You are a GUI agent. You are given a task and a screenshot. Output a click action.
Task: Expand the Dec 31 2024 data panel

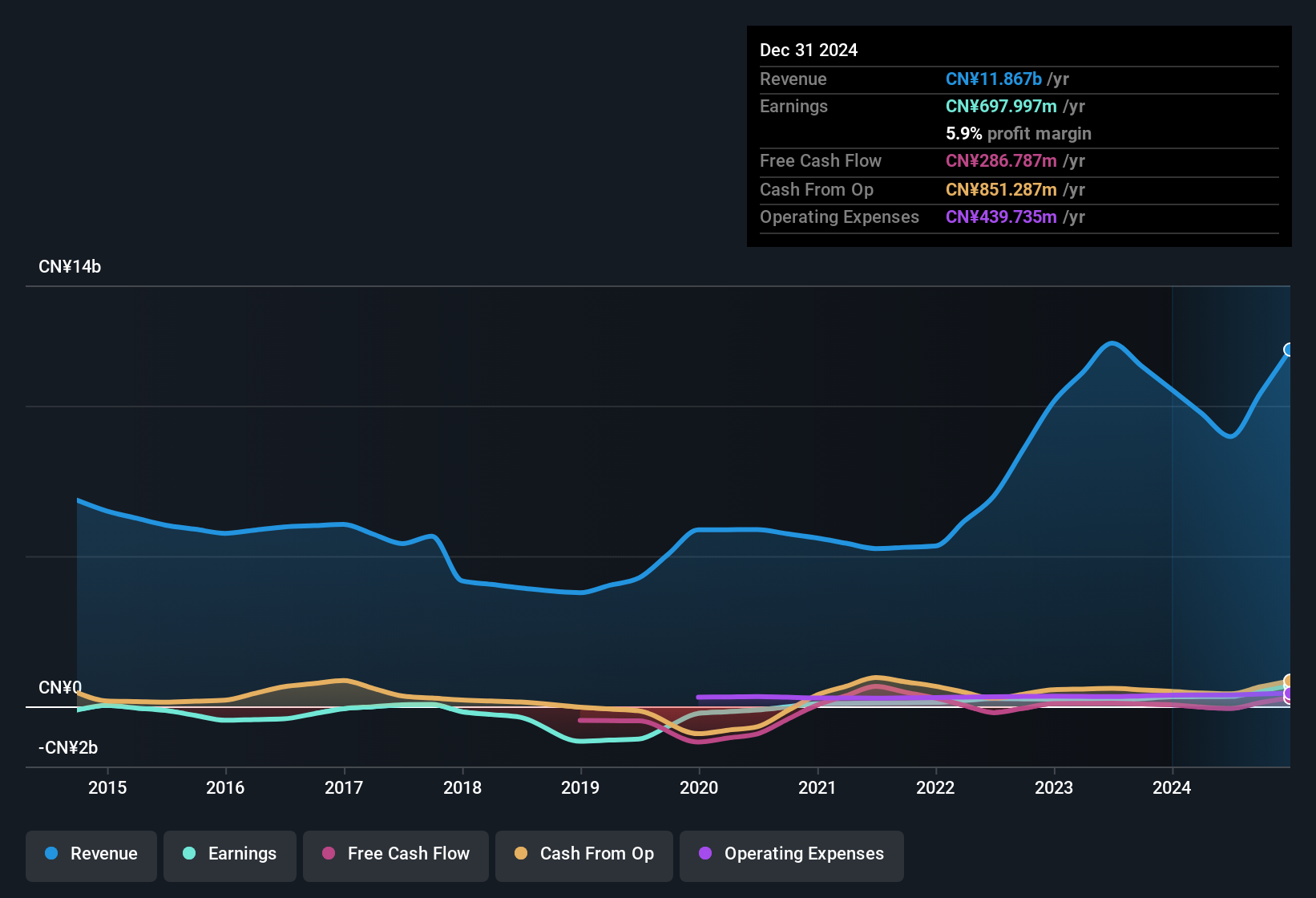pyautogui.click(x=1019, y=136)
